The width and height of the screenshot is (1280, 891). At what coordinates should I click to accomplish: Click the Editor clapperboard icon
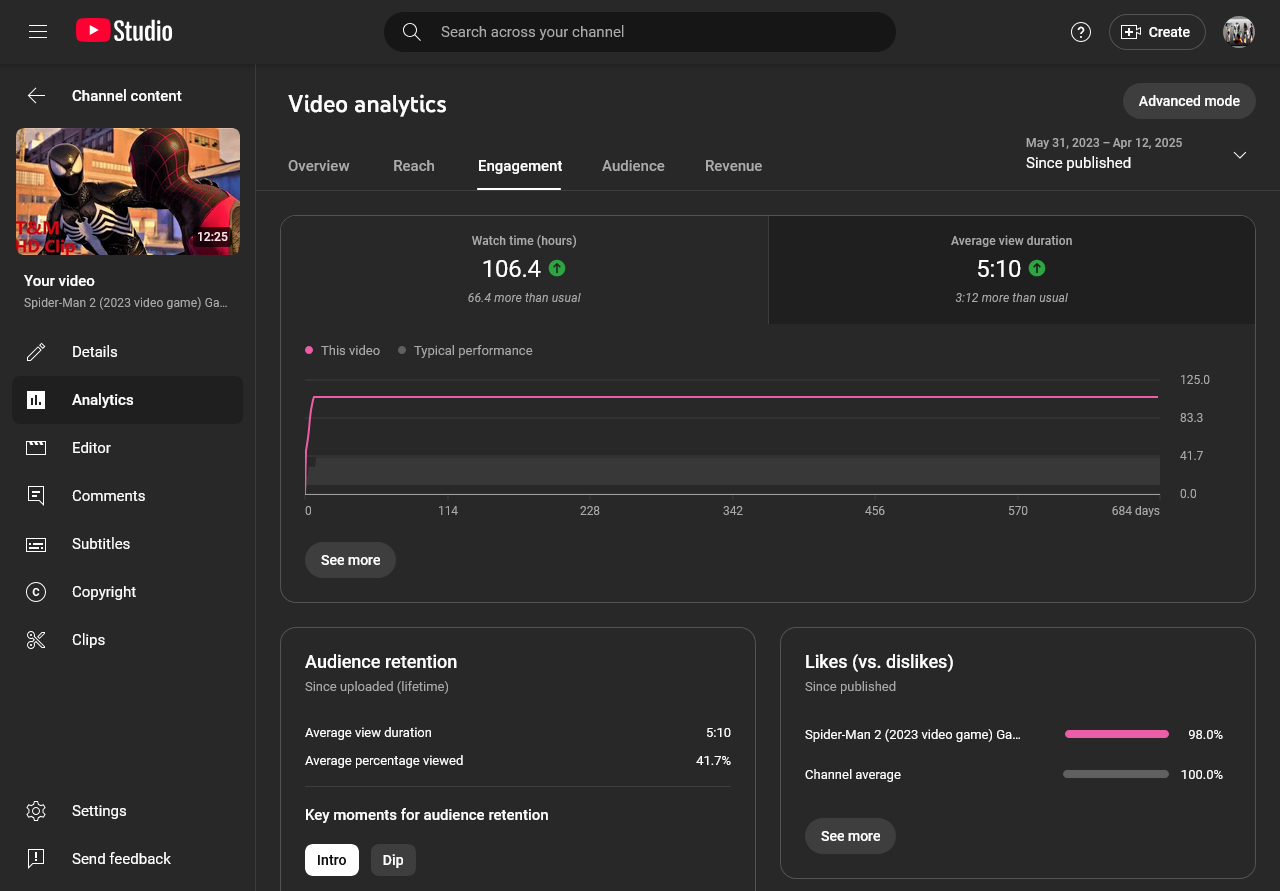36,448
